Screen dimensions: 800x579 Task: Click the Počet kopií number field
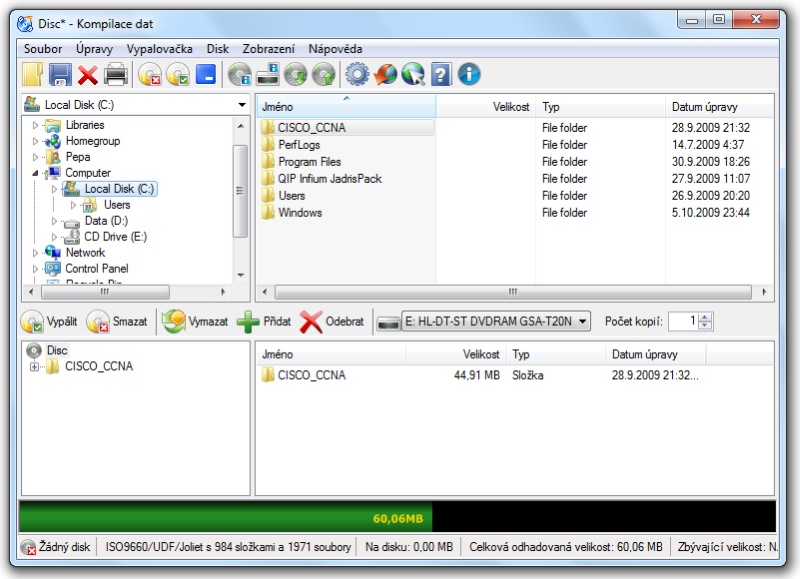click(x=684, y=321)
